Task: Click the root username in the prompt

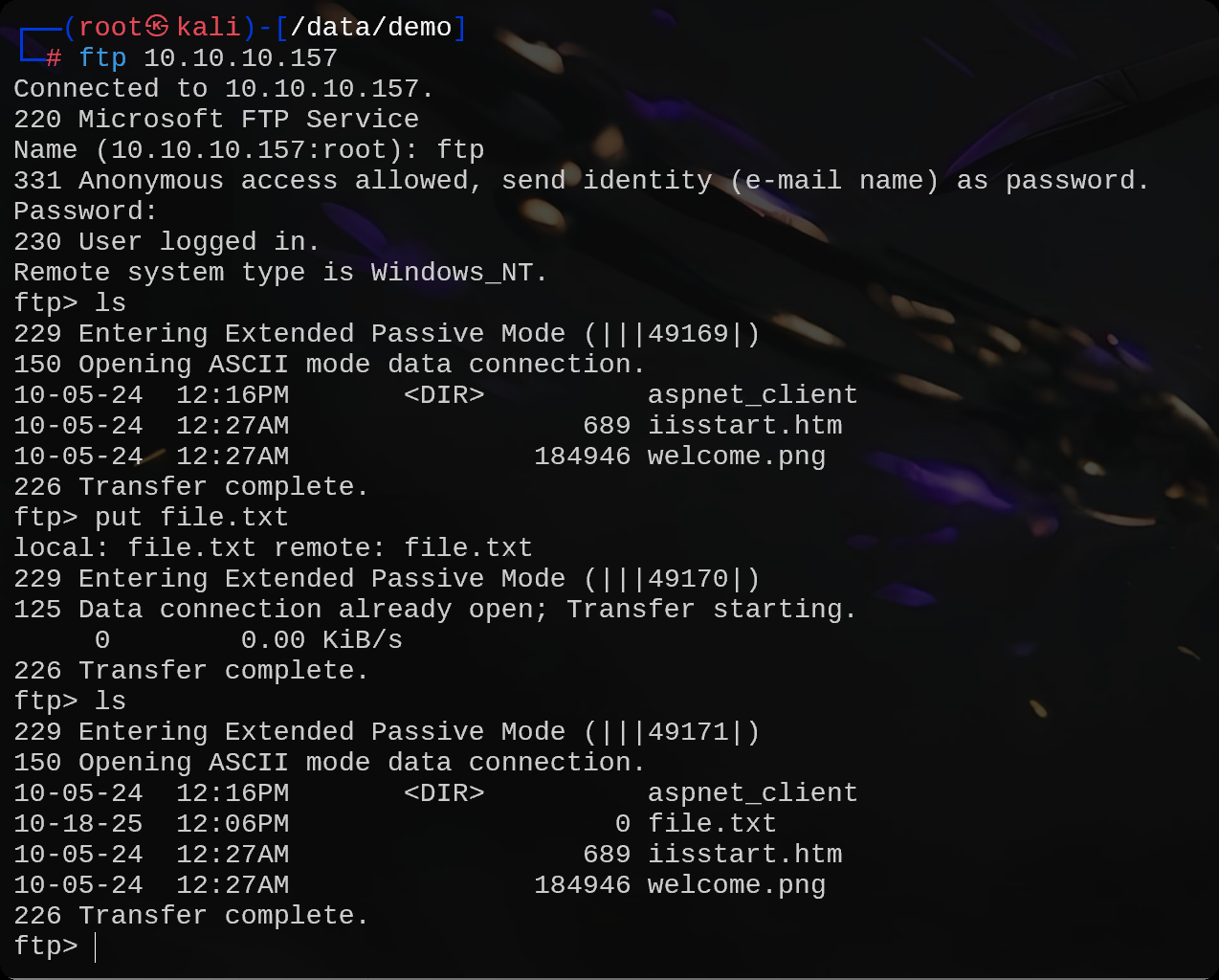Action: point(109,27)
